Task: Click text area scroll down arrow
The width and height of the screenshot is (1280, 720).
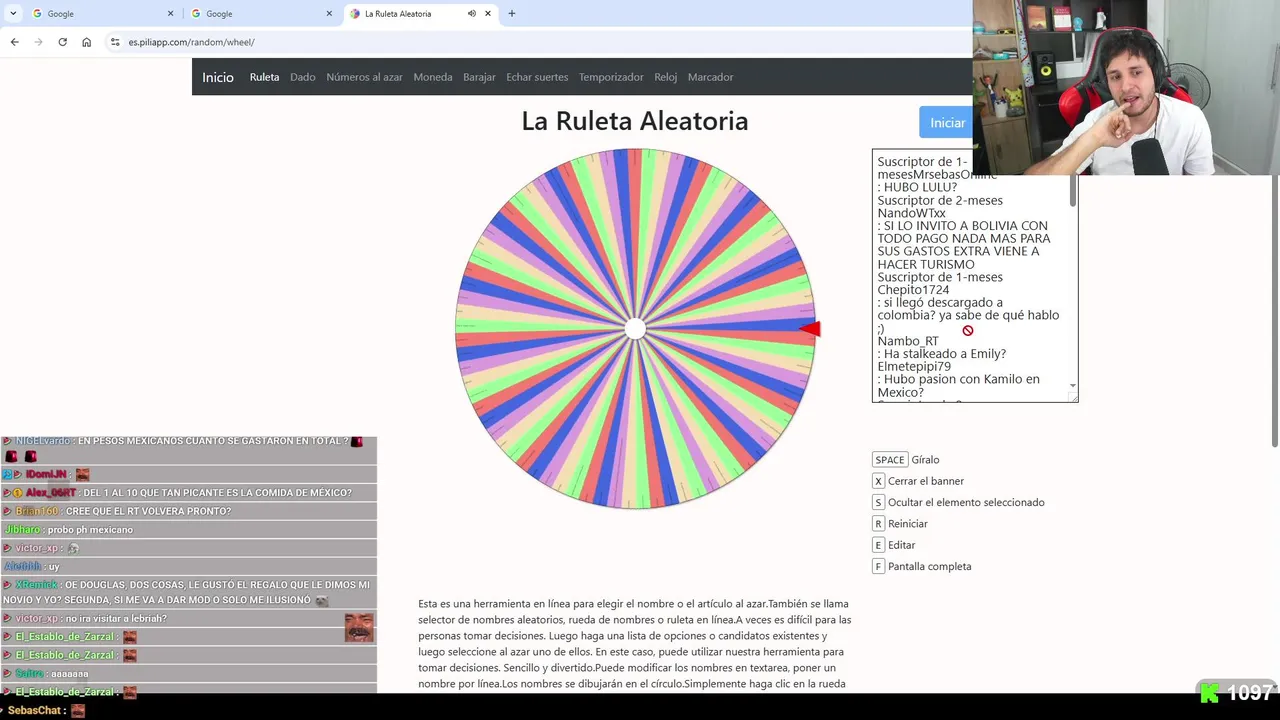Action: (1073, 385)
